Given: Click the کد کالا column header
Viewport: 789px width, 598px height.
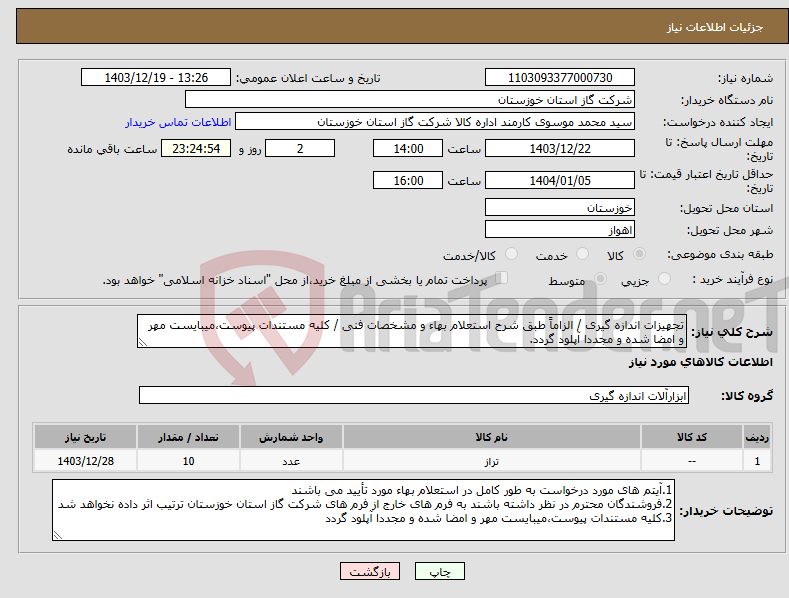Looking at the screenshot, I should coord(691,437).
